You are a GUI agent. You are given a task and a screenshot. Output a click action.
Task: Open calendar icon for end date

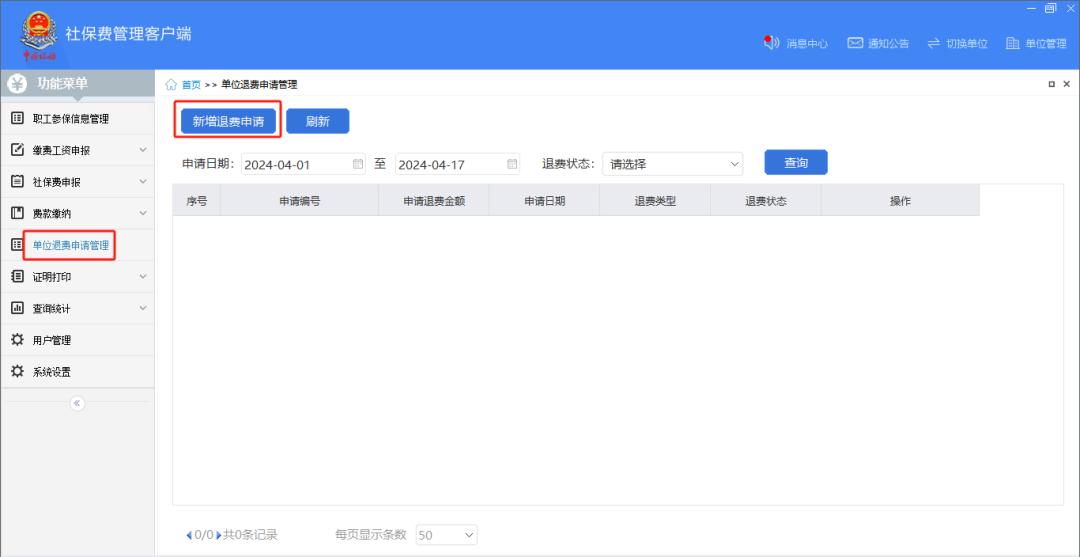pos(513,164)
